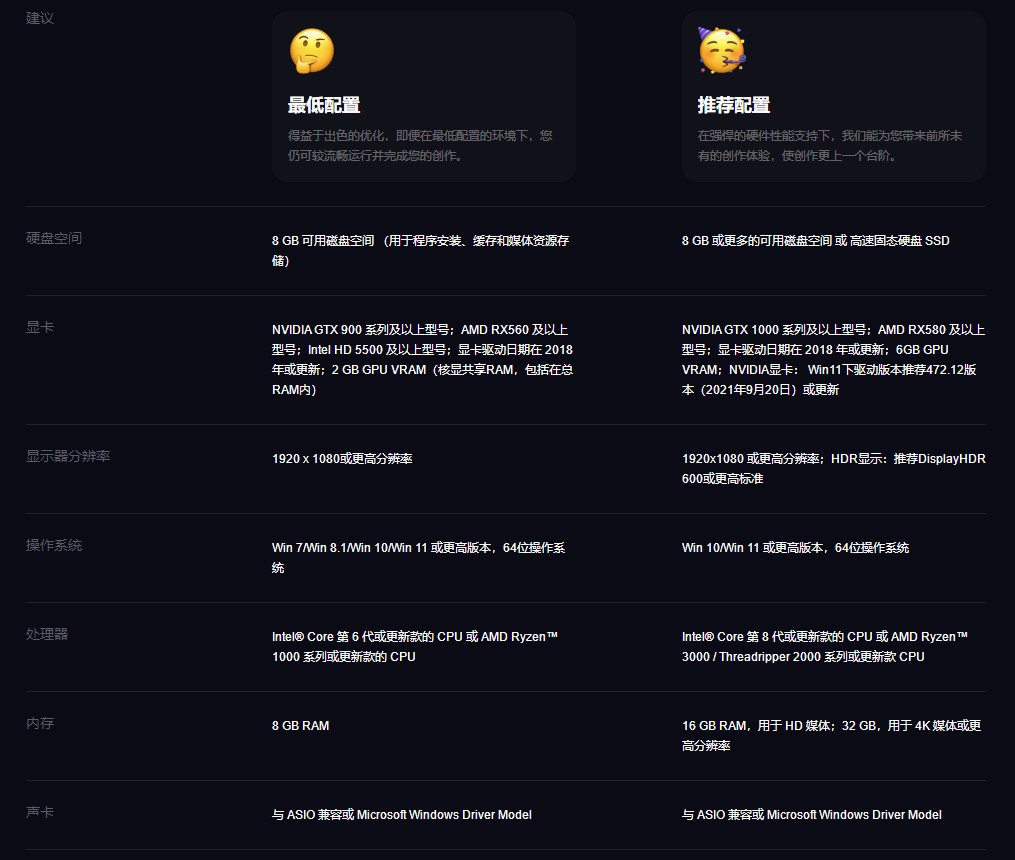Image resolution: width=1015 pixels, height=860 pixels.
Task: Click minimum CPU text 'Intel Core 第 6 代'
Action: (415, 646)
